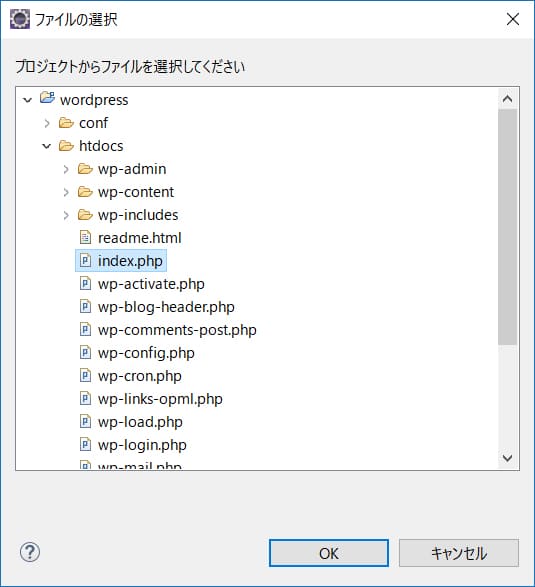Click the Eclipse icon in the title bar
535x587 pixels.
click(20, 19)
